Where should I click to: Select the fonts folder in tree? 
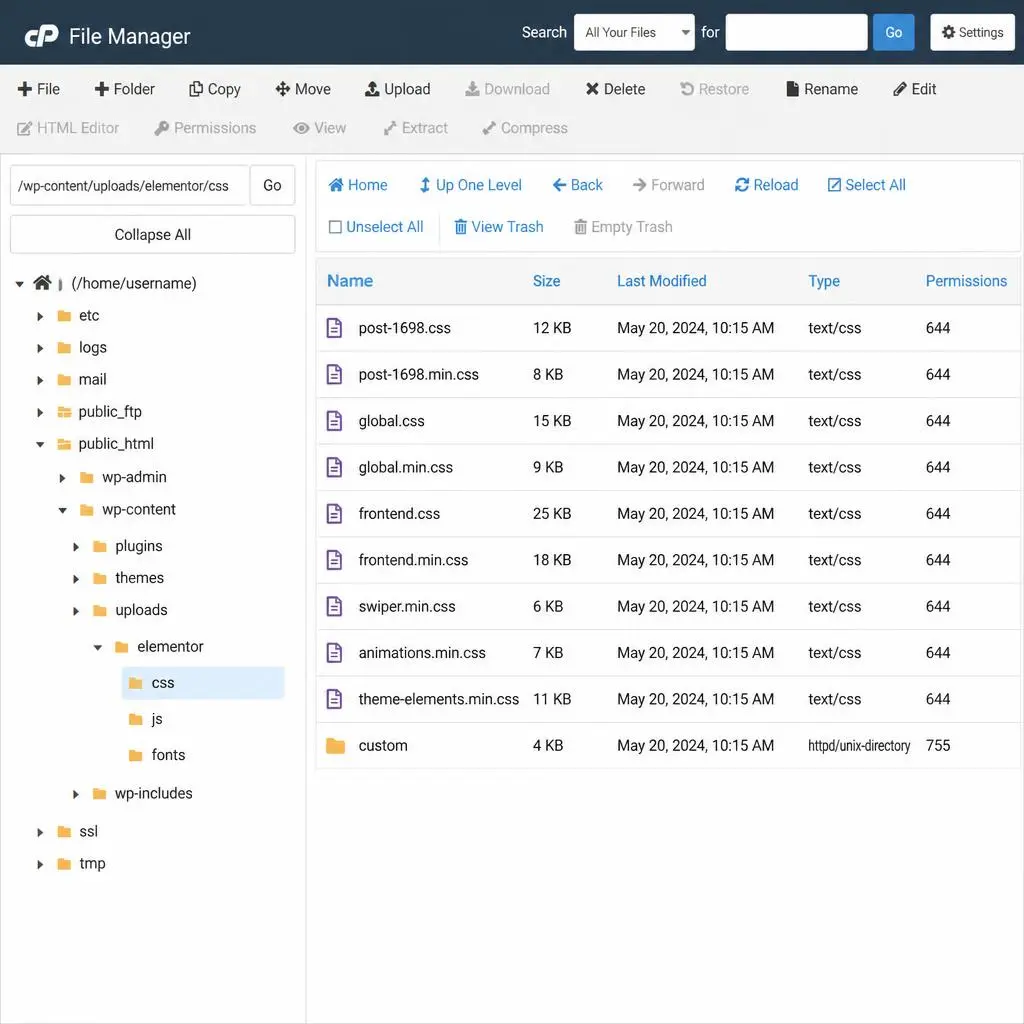click(157, 755)
